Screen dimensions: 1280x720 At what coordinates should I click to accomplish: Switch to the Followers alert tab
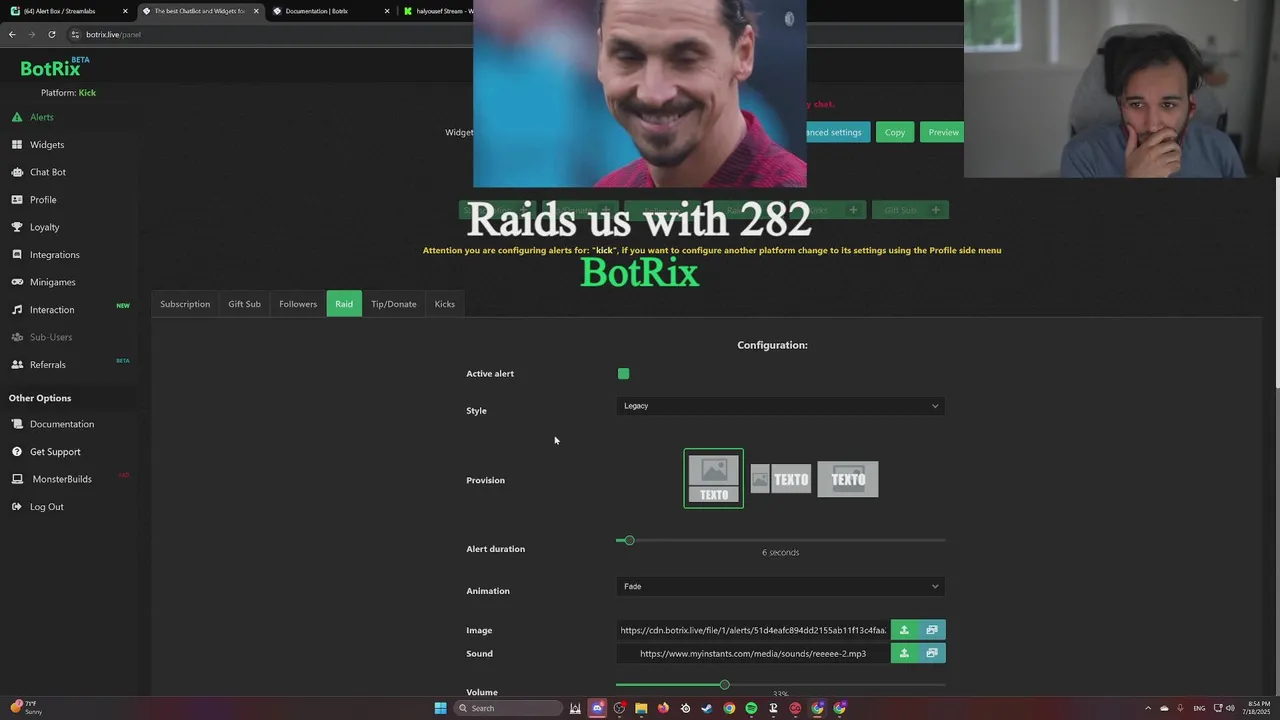298,304
